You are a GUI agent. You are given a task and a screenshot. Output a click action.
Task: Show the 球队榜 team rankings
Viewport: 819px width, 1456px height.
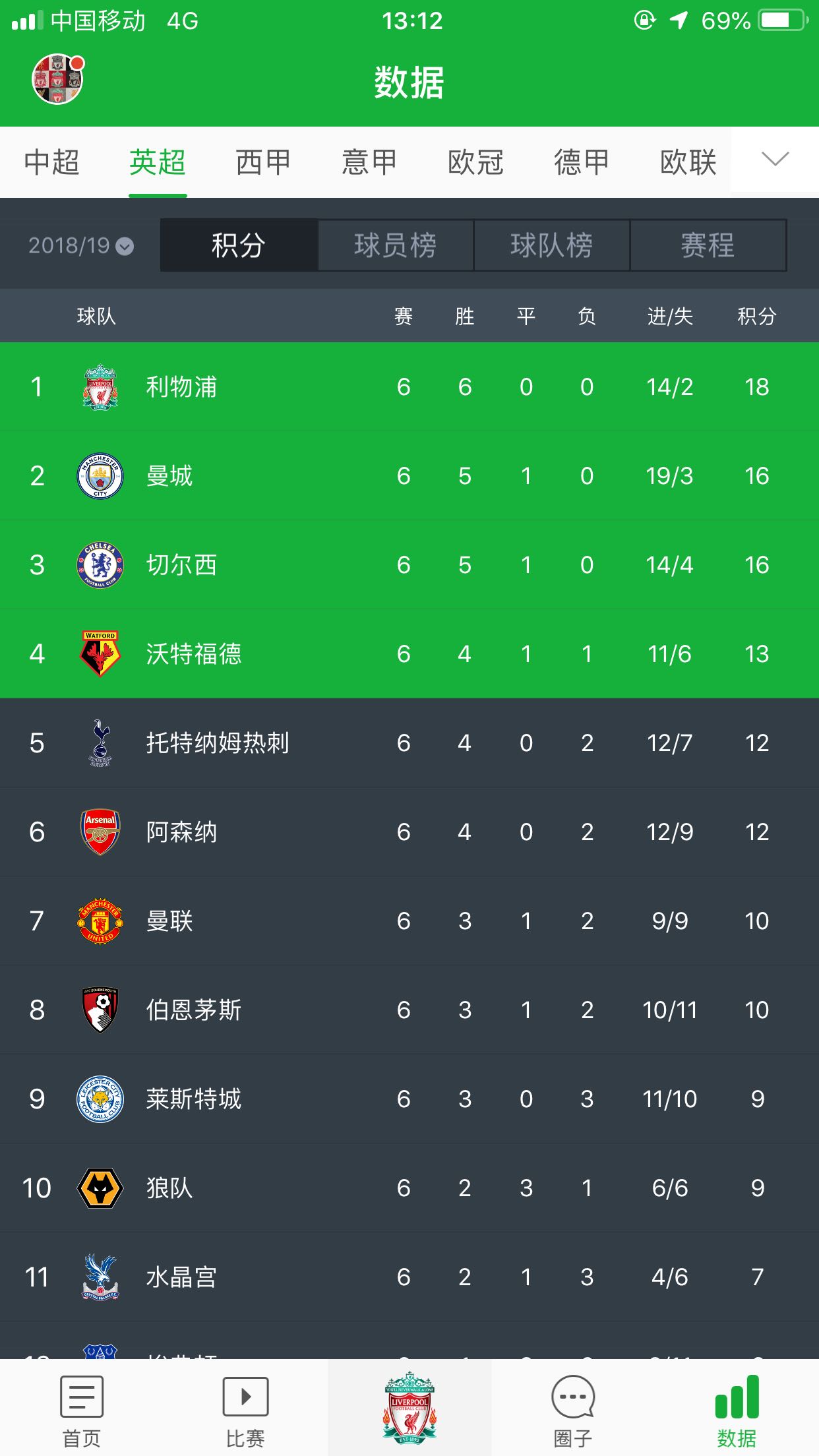[x=551, y=246]
